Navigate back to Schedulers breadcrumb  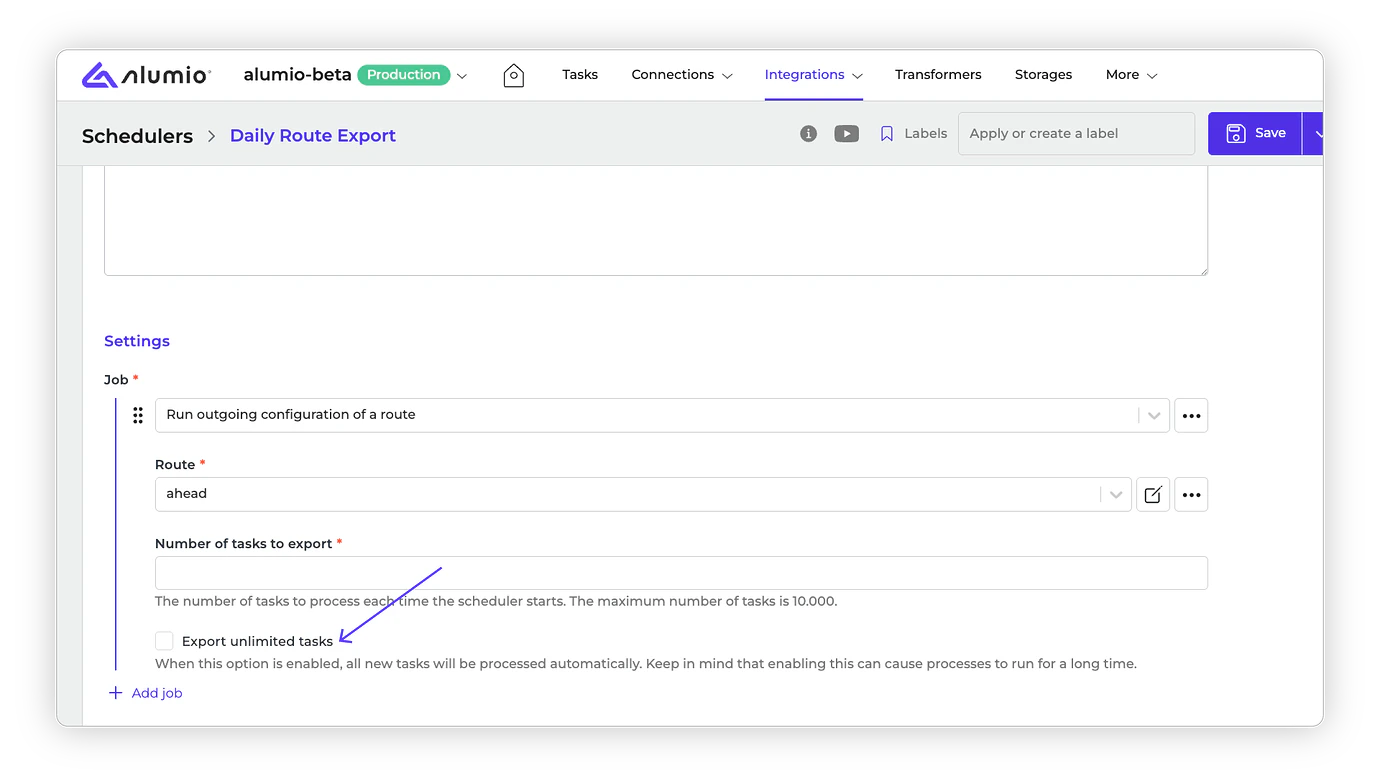tap(137, 136)
